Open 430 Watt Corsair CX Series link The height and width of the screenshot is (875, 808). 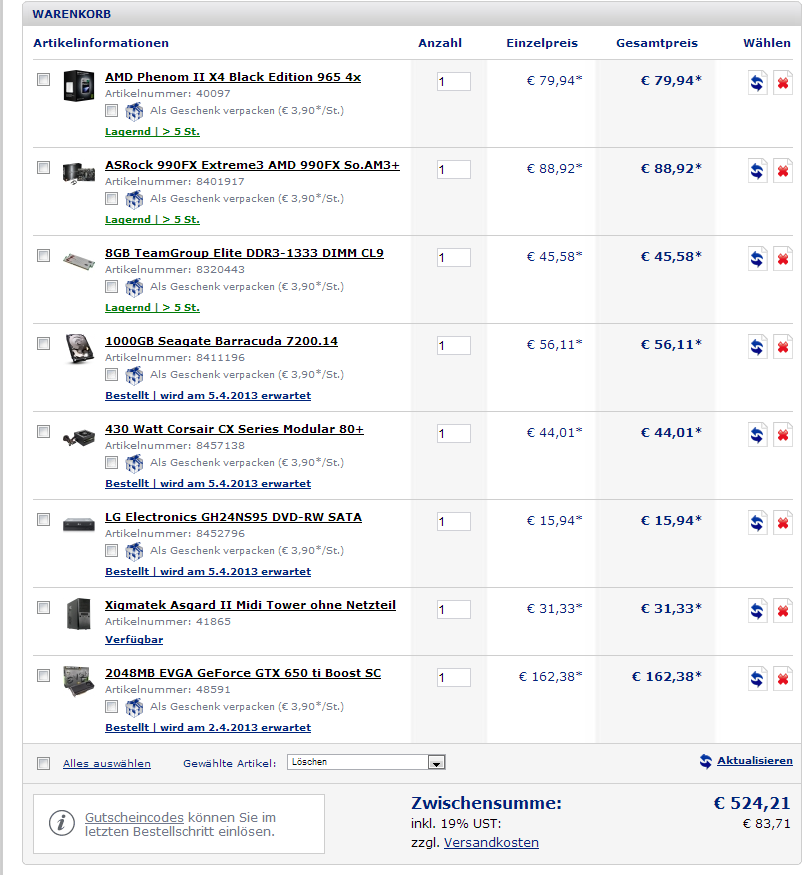tap(234, 429)
